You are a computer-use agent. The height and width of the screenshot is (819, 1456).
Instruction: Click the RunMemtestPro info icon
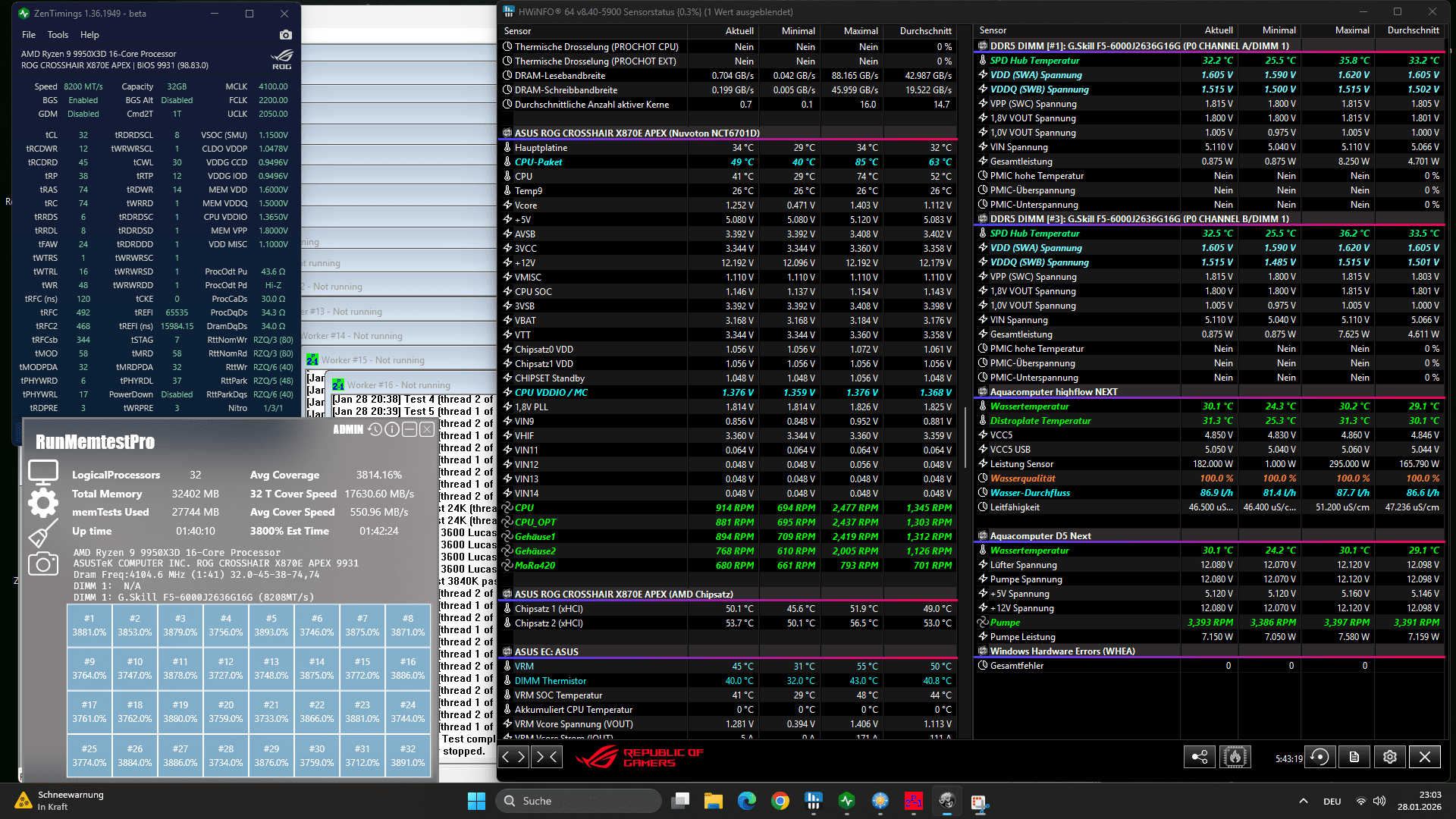392,430
